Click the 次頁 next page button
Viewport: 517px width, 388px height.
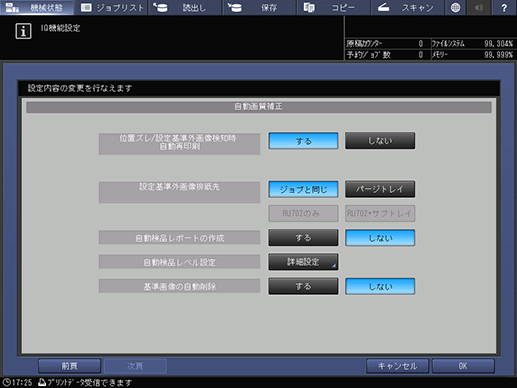[x=135, y=366]
